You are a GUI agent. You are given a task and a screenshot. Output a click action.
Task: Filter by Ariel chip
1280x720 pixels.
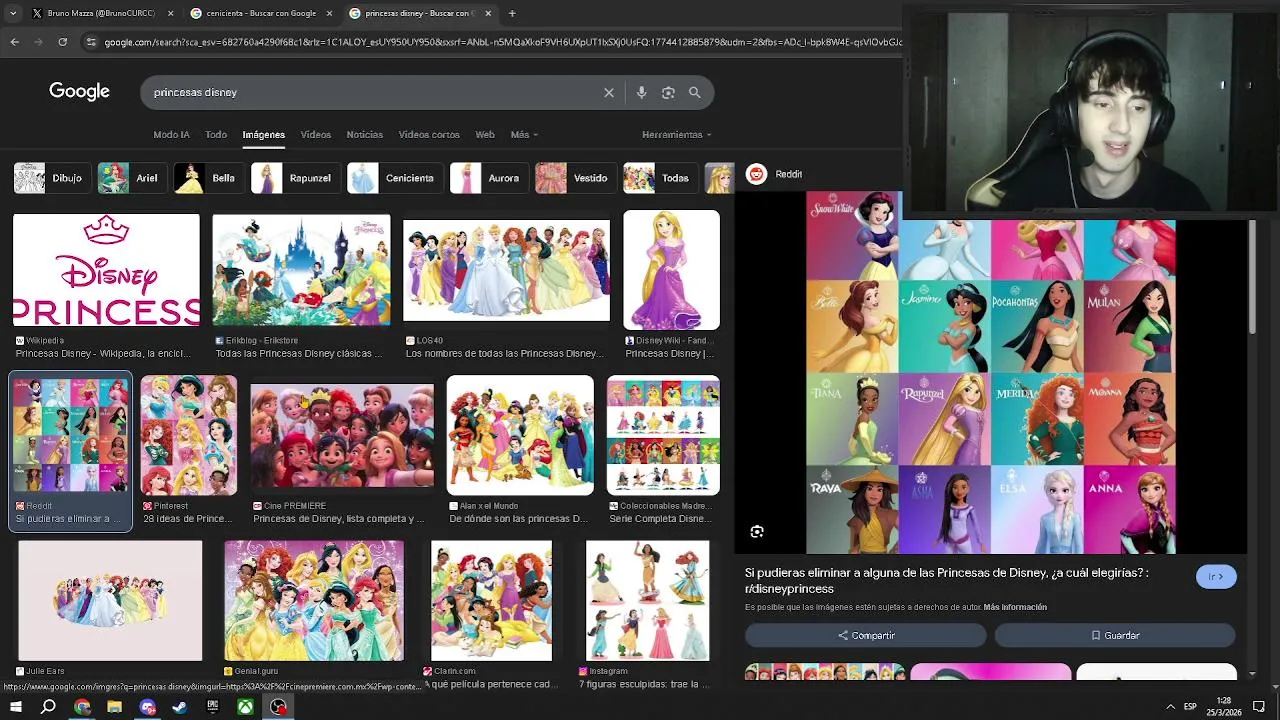(x=131, y=178)
